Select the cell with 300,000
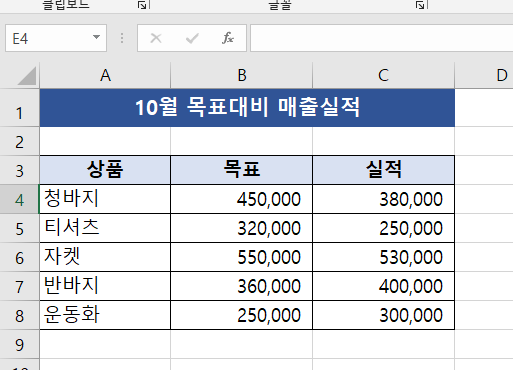513x370 pixels. coord(383,315)
